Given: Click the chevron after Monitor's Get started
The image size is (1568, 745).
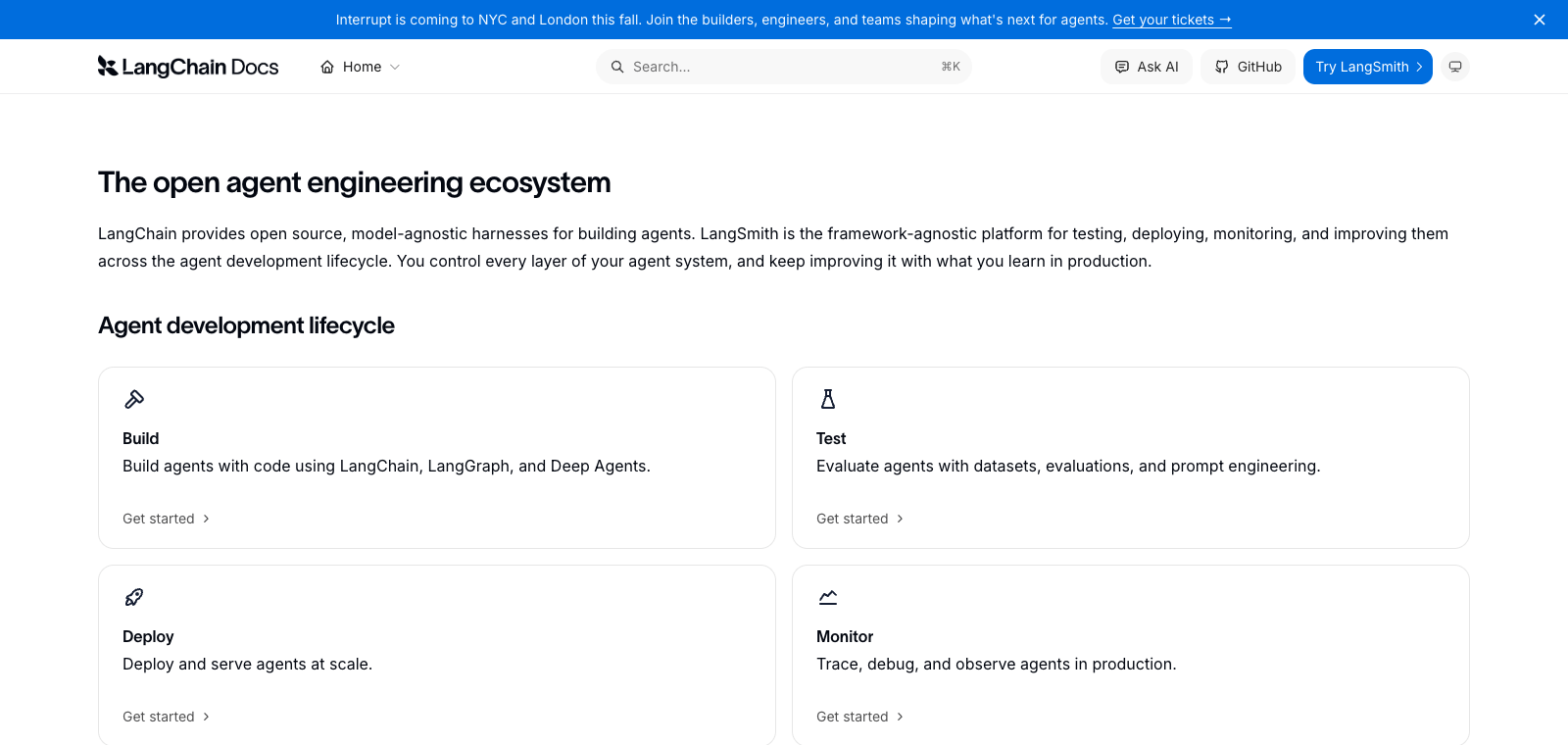Looking at the screenshot, I should coord(900,717).
